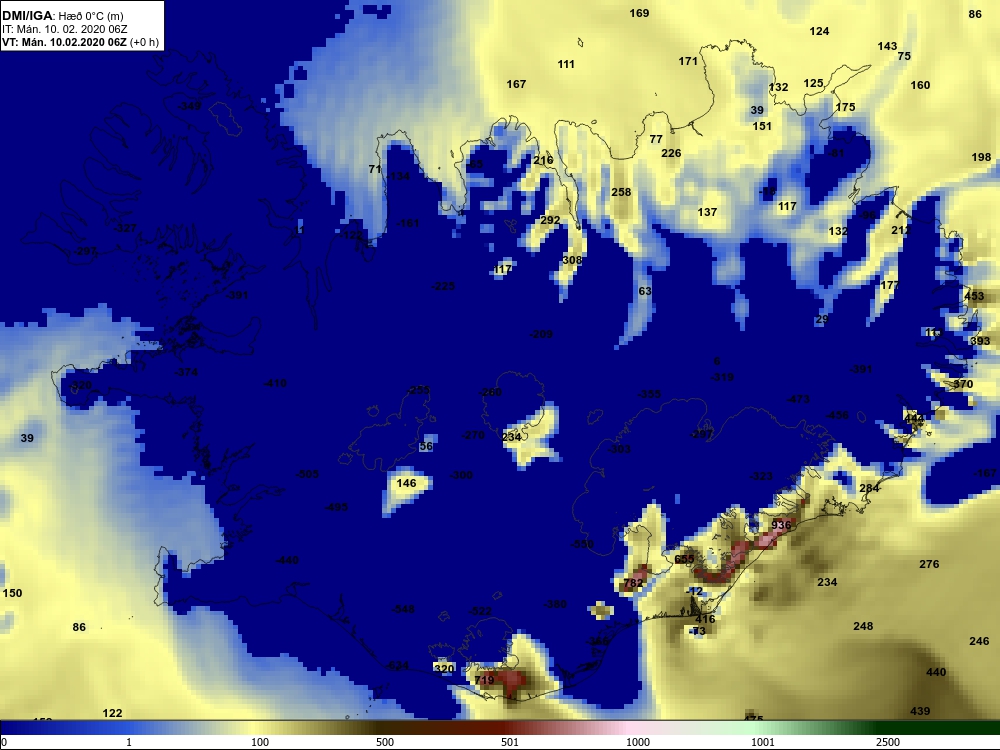This screenshot has width=1000, height=750.
Task: Click the map value -522
Action: click(480, 611)
